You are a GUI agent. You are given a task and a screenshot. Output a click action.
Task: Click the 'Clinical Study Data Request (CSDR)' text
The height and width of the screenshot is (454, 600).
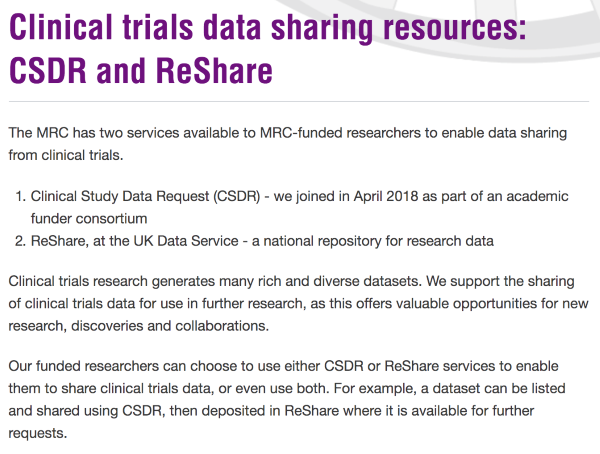(x=145, y=196)
